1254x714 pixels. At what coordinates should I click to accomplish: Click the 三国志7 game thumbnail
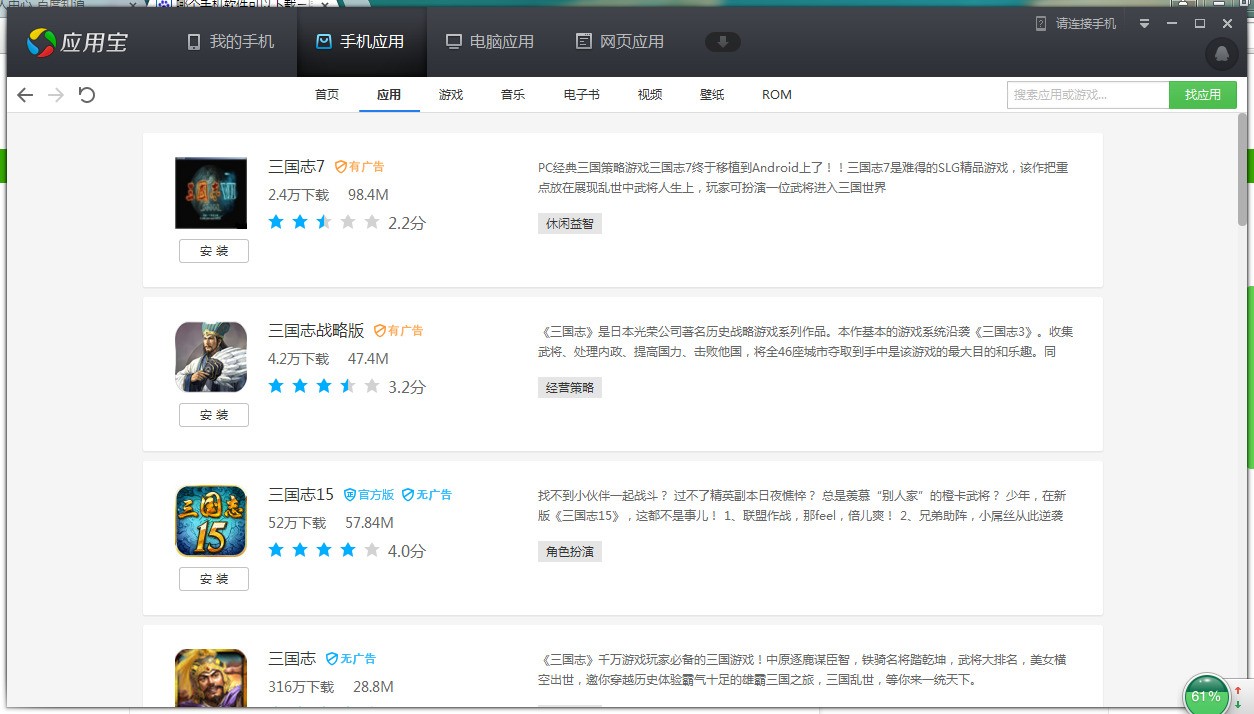click(211, 193)
